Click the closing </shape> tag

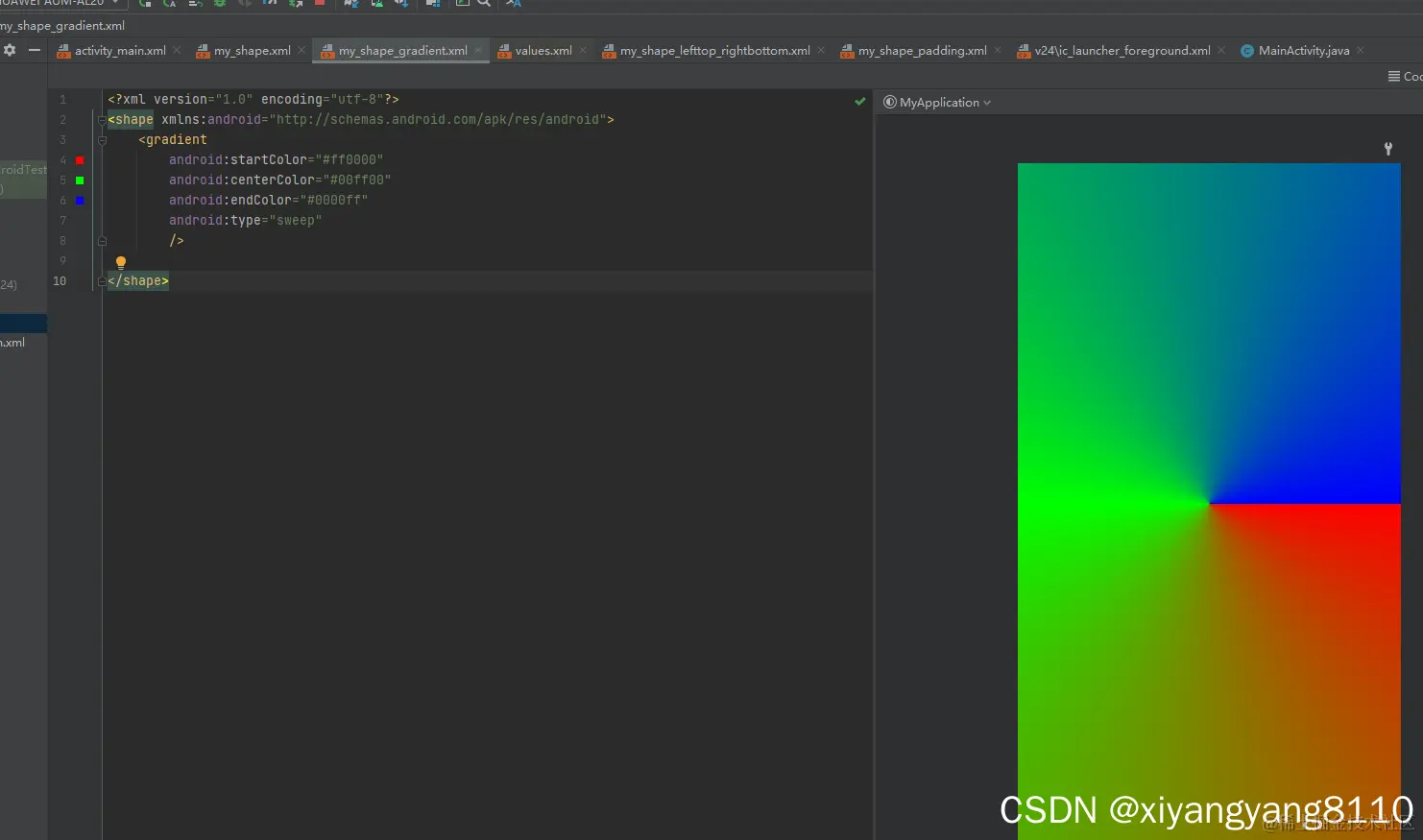coord(138,281)
